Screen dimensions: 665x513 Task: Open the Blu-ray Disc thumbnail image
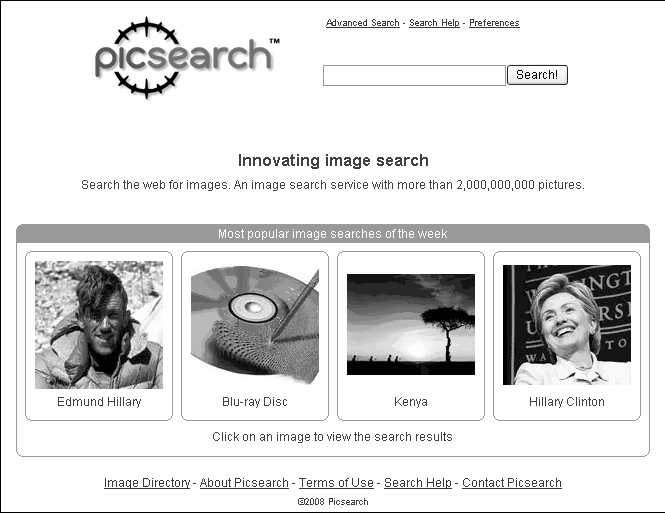click(x=255, y=326)
